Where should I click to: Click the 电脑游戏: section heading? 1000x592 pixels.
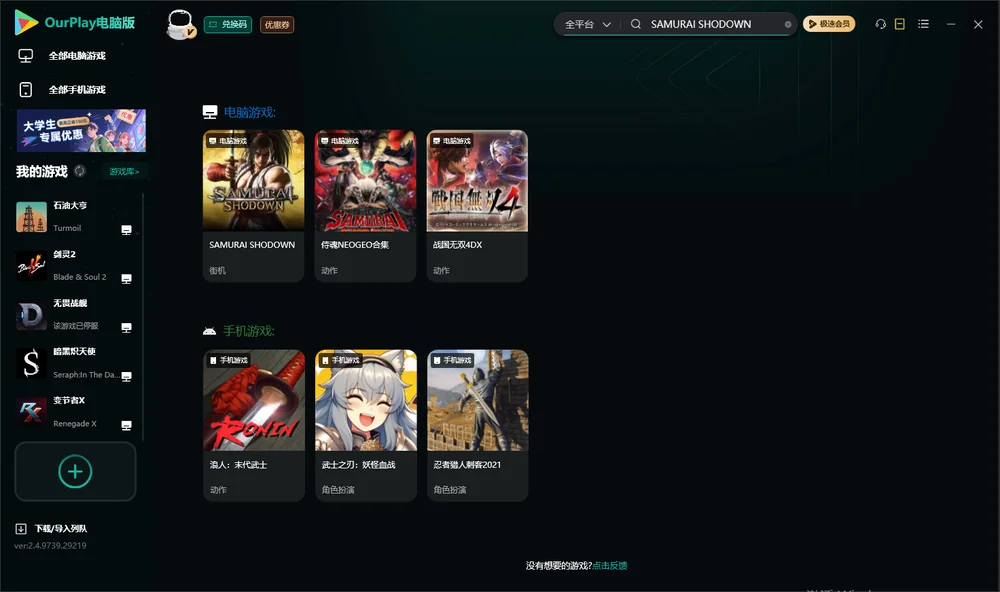tap(249, 112)
